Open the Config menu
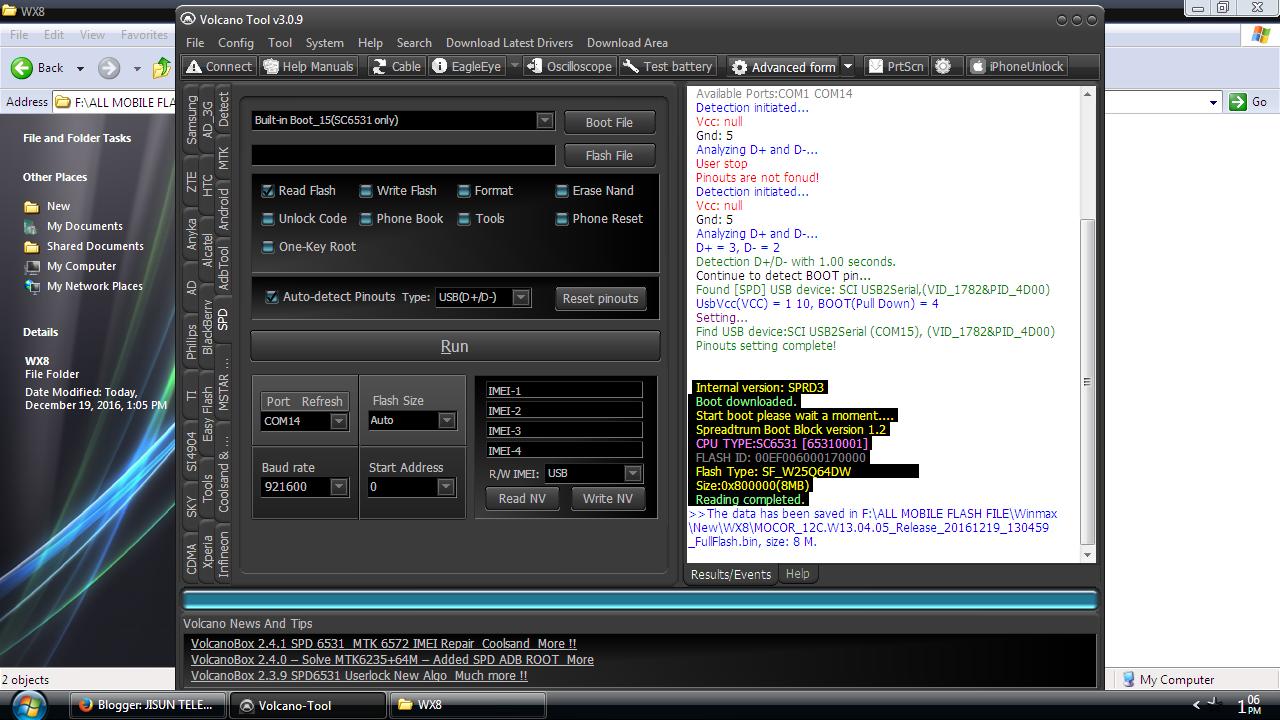This screenshot has width=1280, height=720. click(x=236, y=42)
